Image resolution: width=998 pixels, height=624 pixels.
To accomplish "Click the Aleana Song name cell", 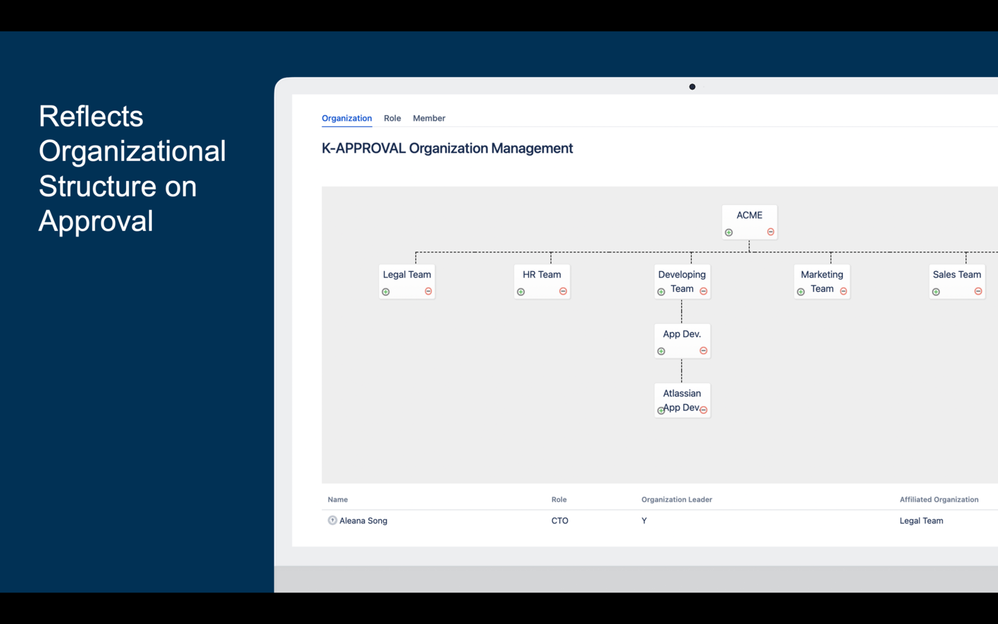I will 363,520.
